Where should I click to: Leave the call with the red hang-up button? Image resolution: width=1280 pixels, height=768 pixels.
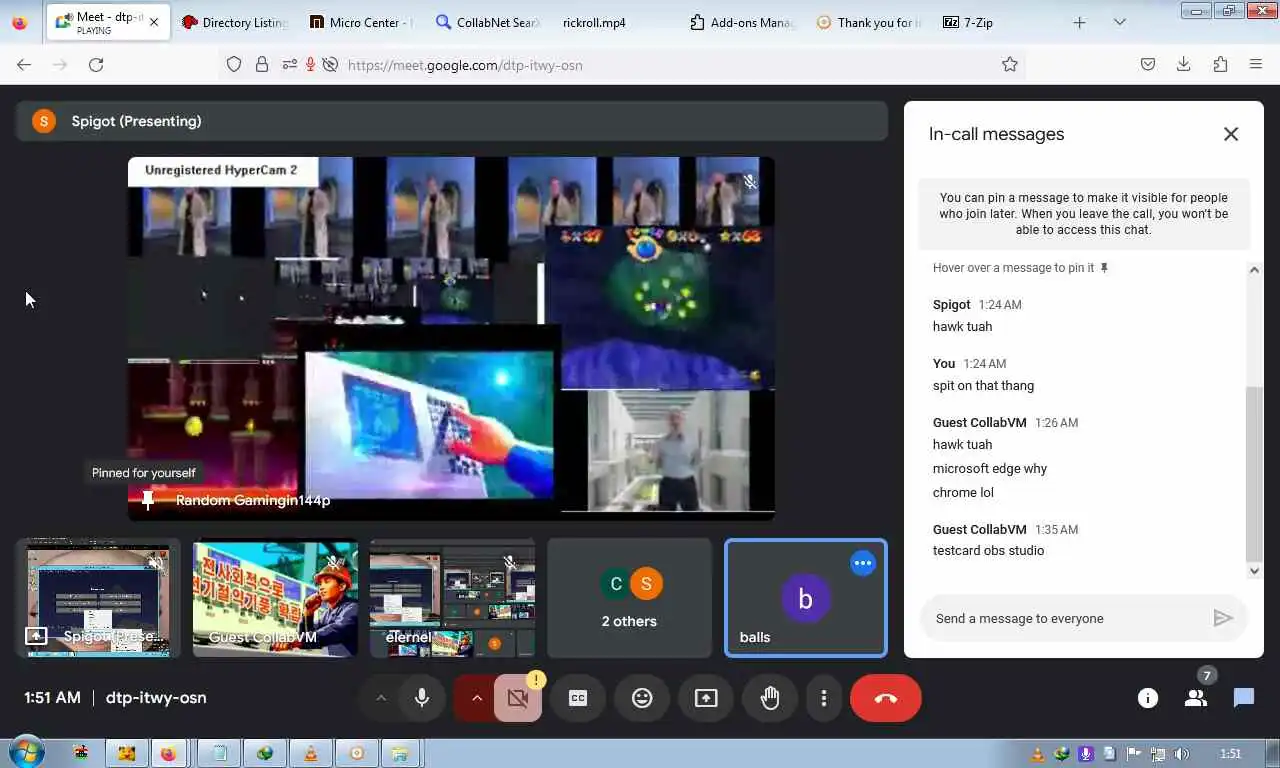point(886,698)
